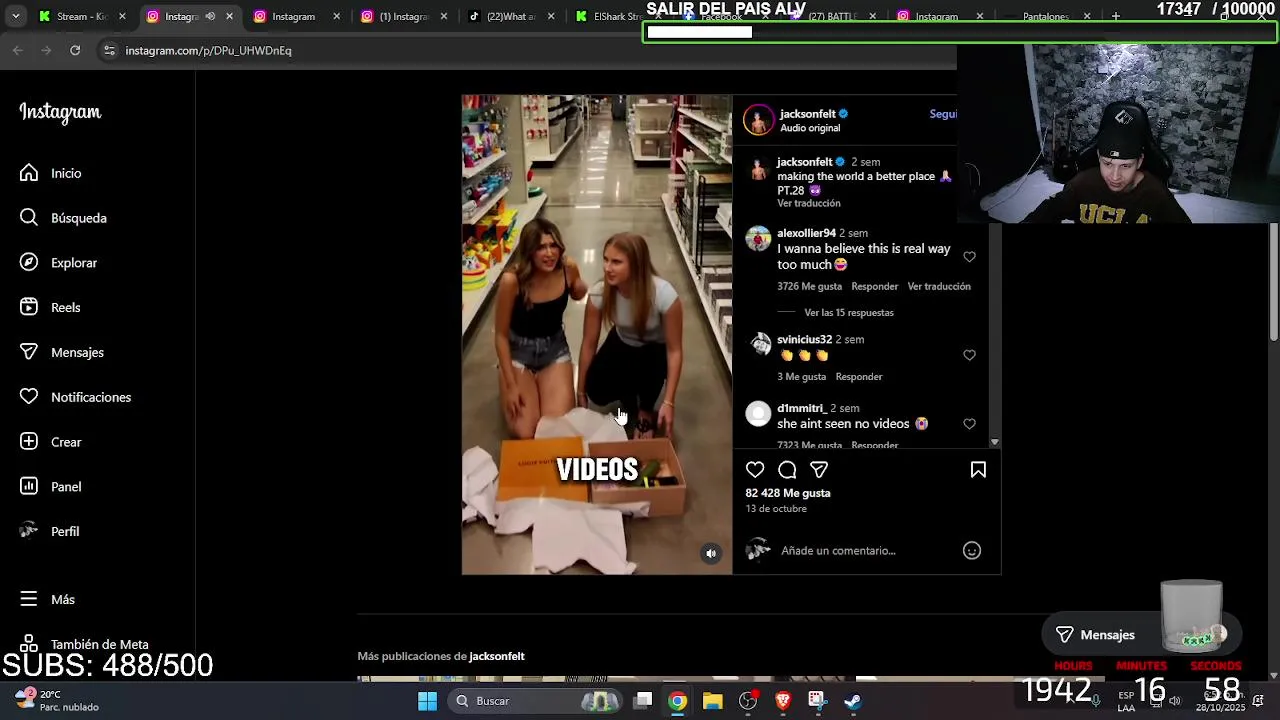The image size is (1280, 720).
Task: Click the address bar URL
Action: point(208,50)
